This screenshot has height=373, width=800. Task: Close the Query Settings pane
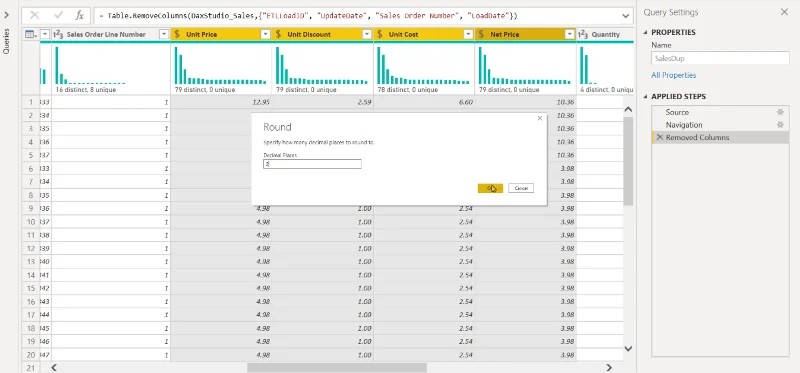pos(784,12)
